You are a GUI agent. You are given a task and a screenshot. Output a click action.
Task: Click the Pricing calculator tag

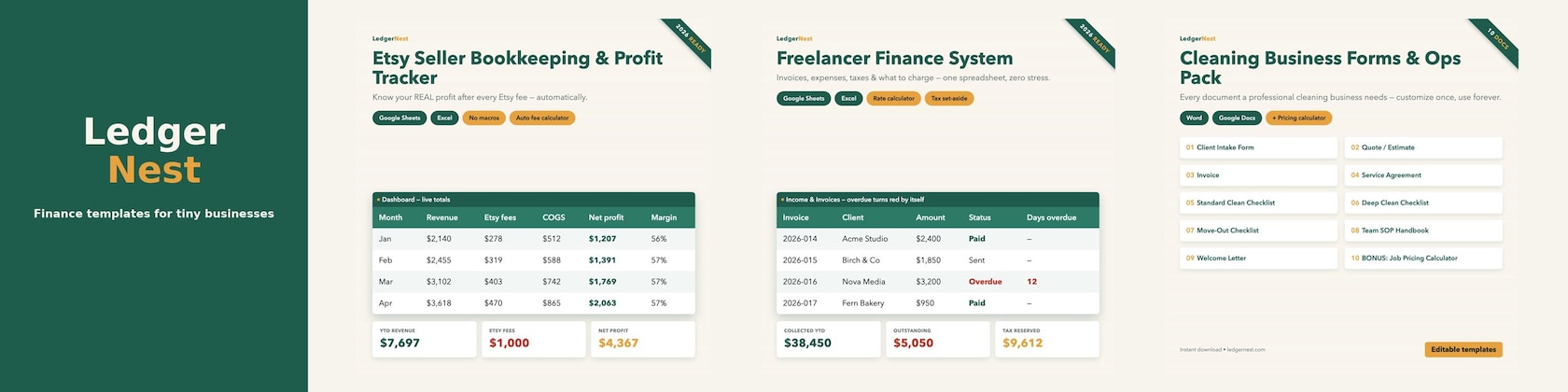point(1298,118)
